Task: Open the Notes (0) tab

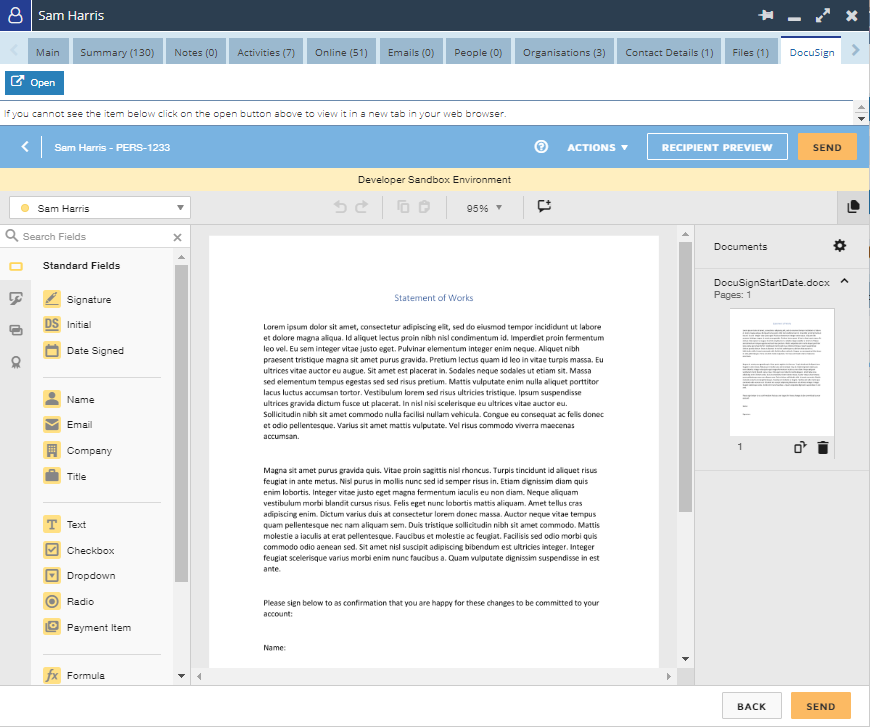Action: pos(196,52)
